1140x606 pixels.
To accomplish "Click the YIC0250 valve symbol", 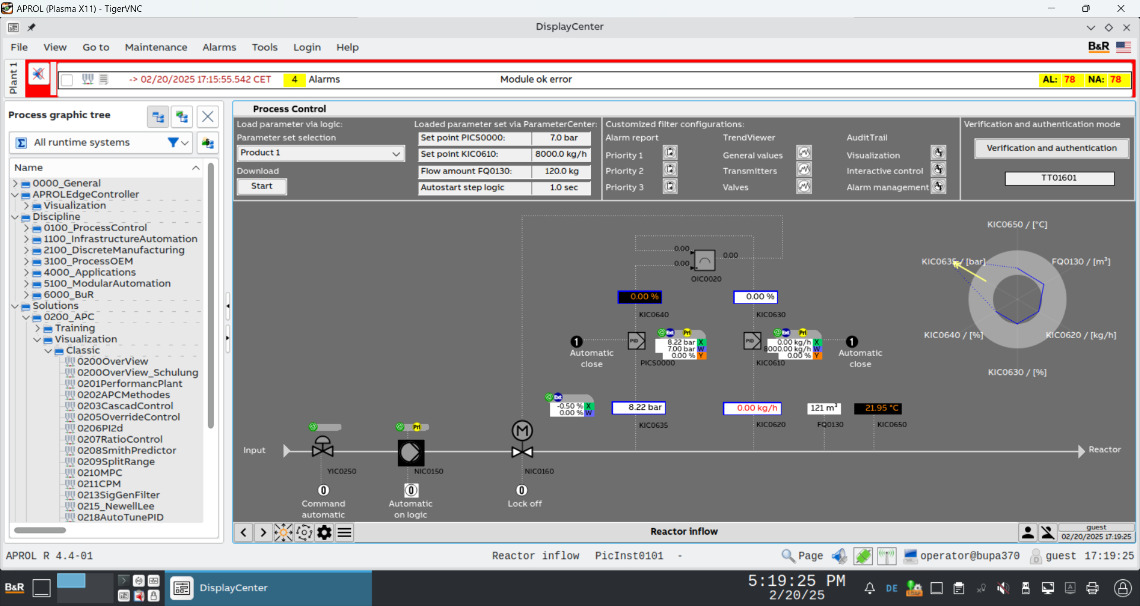I will tap(322, 447).
